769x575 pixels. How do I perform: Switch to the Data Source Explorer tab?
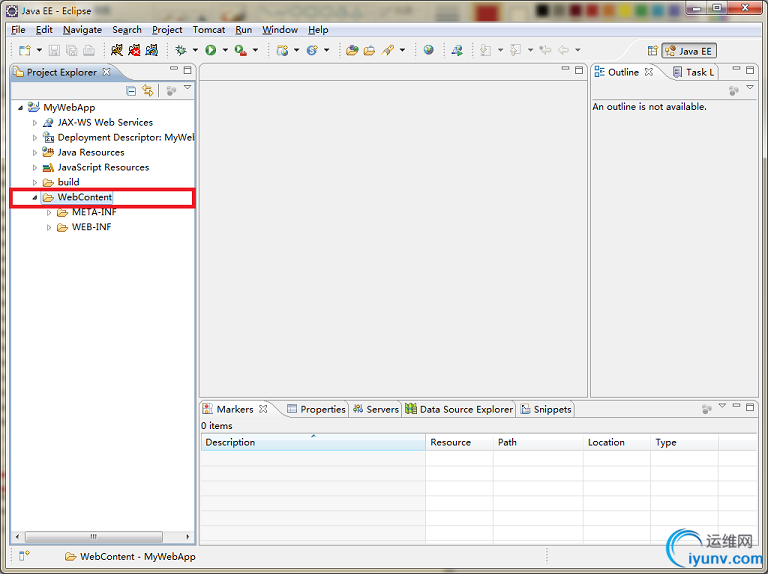(460, 409)
